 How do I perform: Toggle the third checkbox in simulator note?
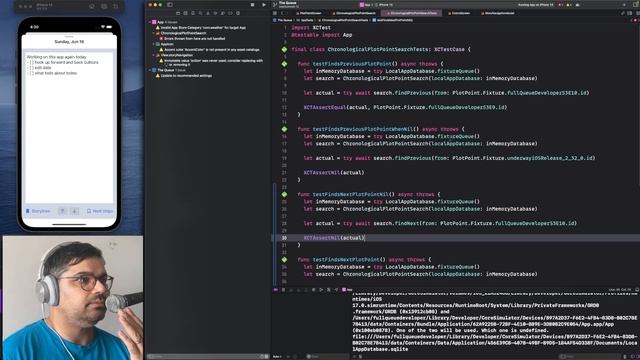click(x=31, y=73)
